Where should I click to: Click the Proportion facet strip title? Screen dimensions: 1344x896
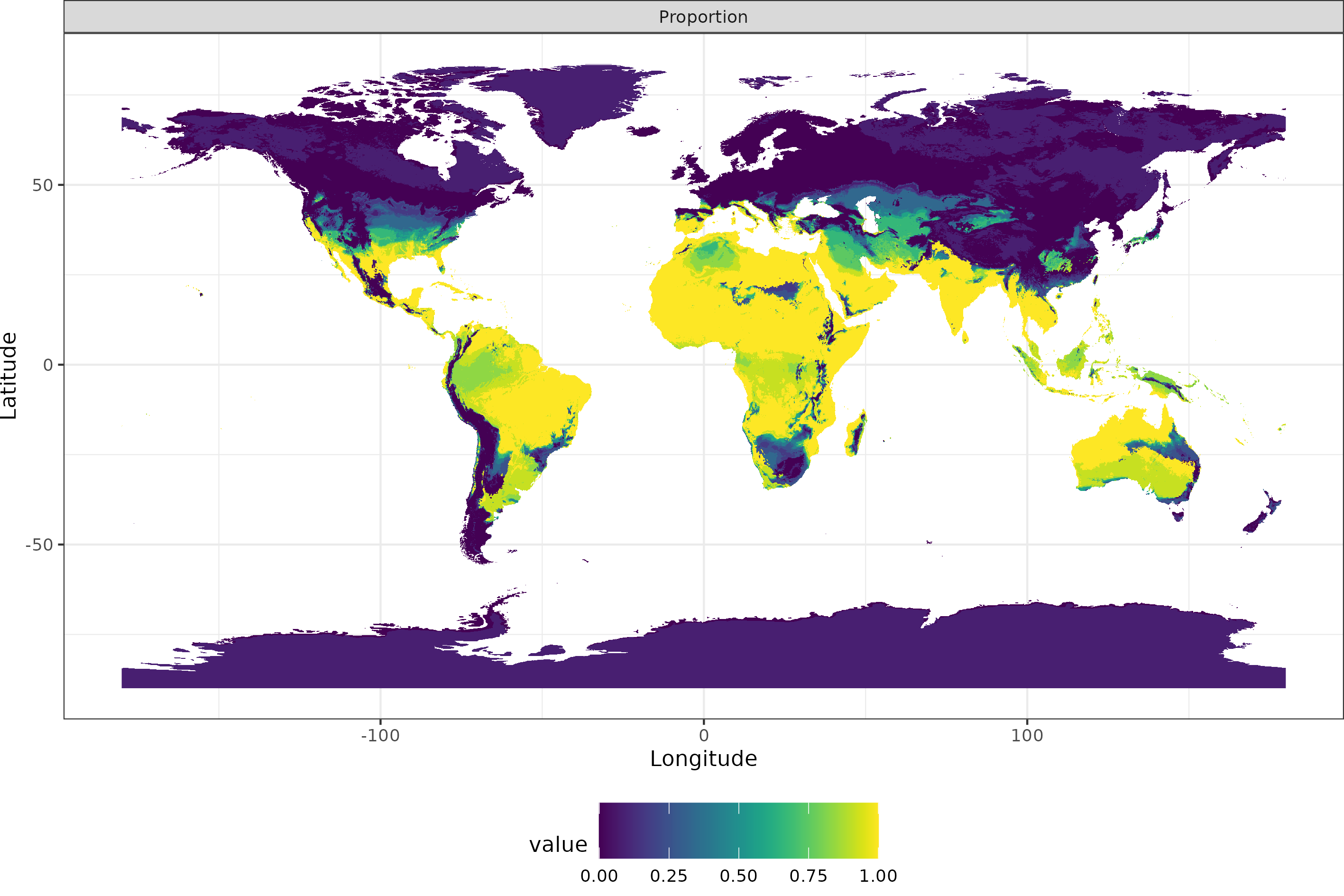click(703, 17)
